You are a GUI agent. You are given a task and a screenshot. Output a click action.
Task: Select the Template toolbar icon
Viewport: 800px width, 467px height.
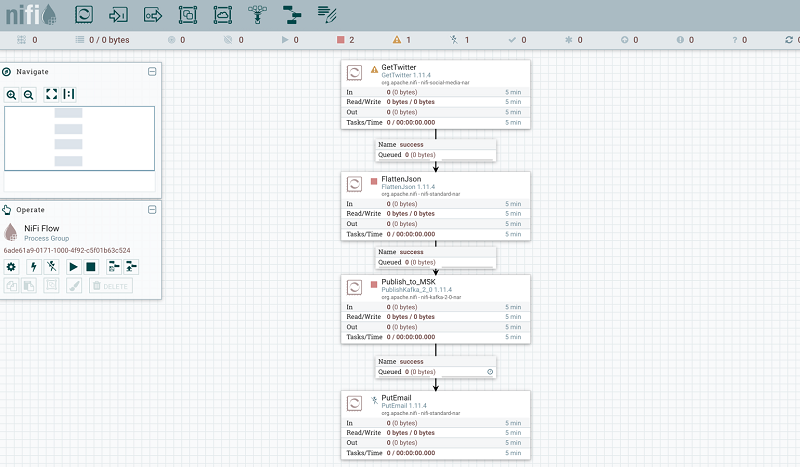point(292,15)
